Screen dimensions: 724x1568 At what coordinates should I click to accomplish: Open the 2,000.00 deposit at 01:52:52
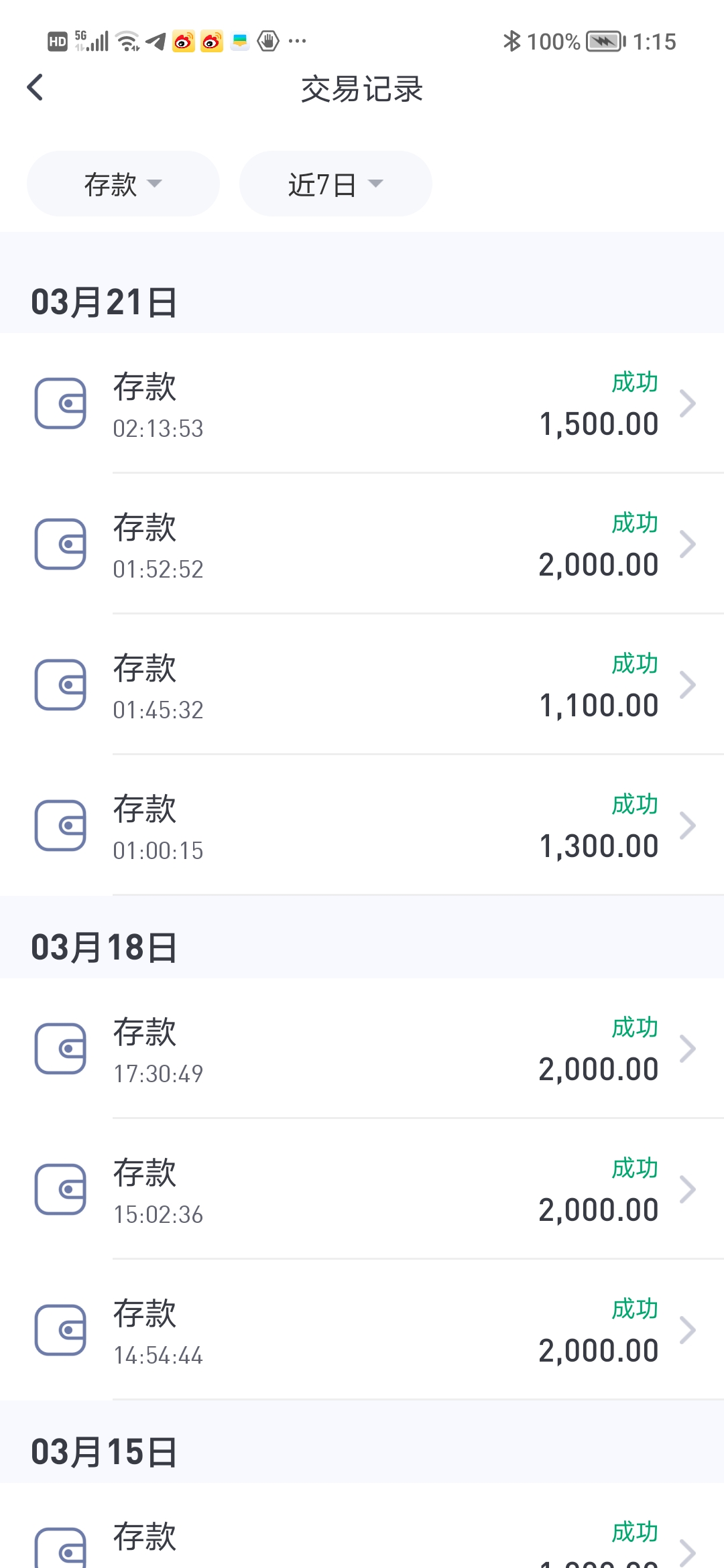[362, 544]
